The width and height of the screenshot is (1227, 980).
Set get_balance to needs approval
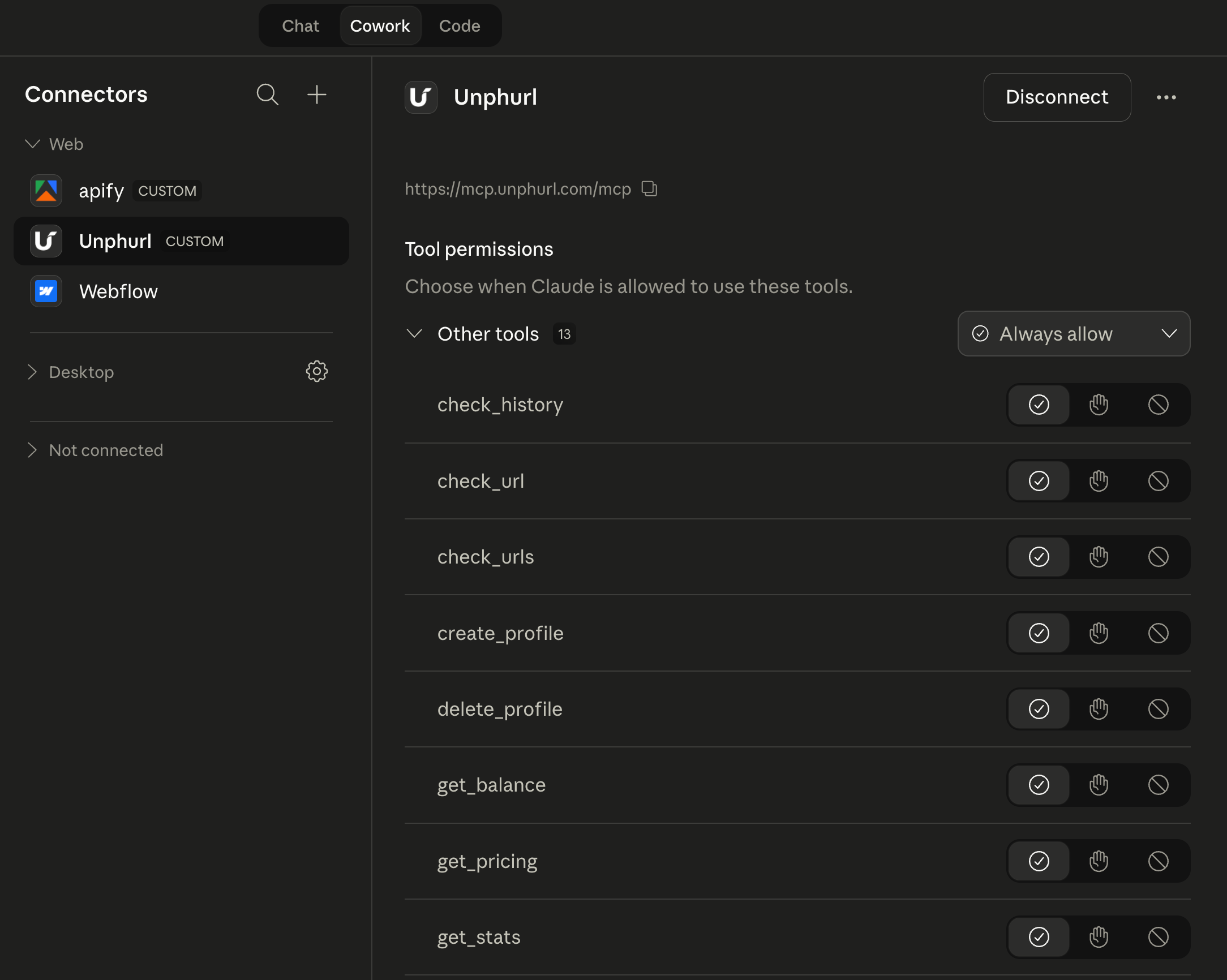1099,785
